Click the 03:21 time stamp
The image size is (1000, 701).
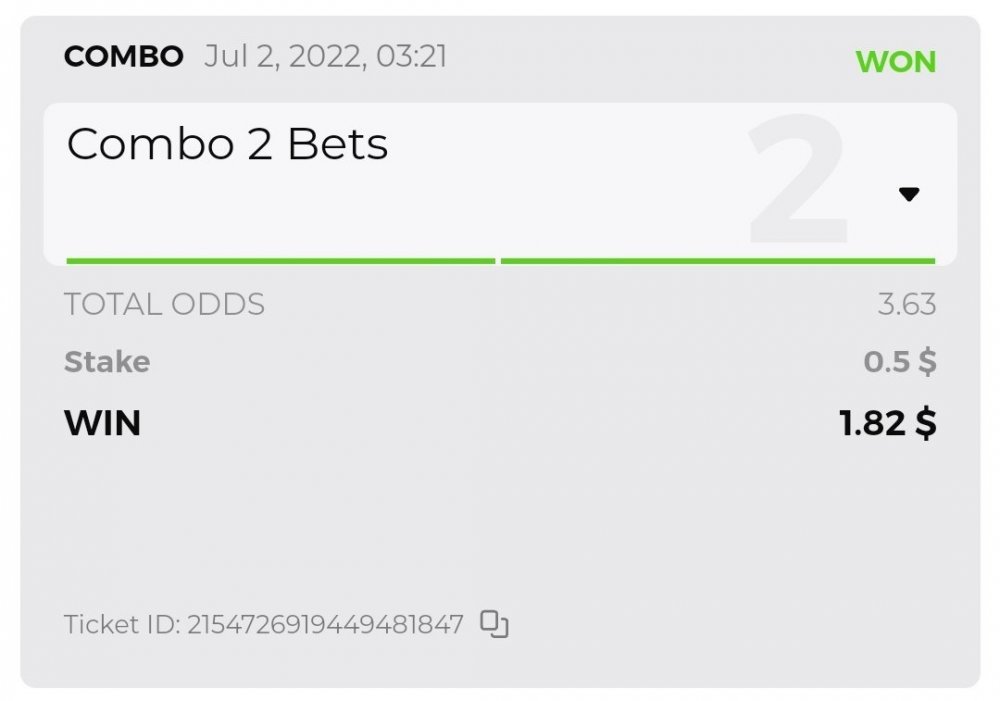(x=412, y=56)
